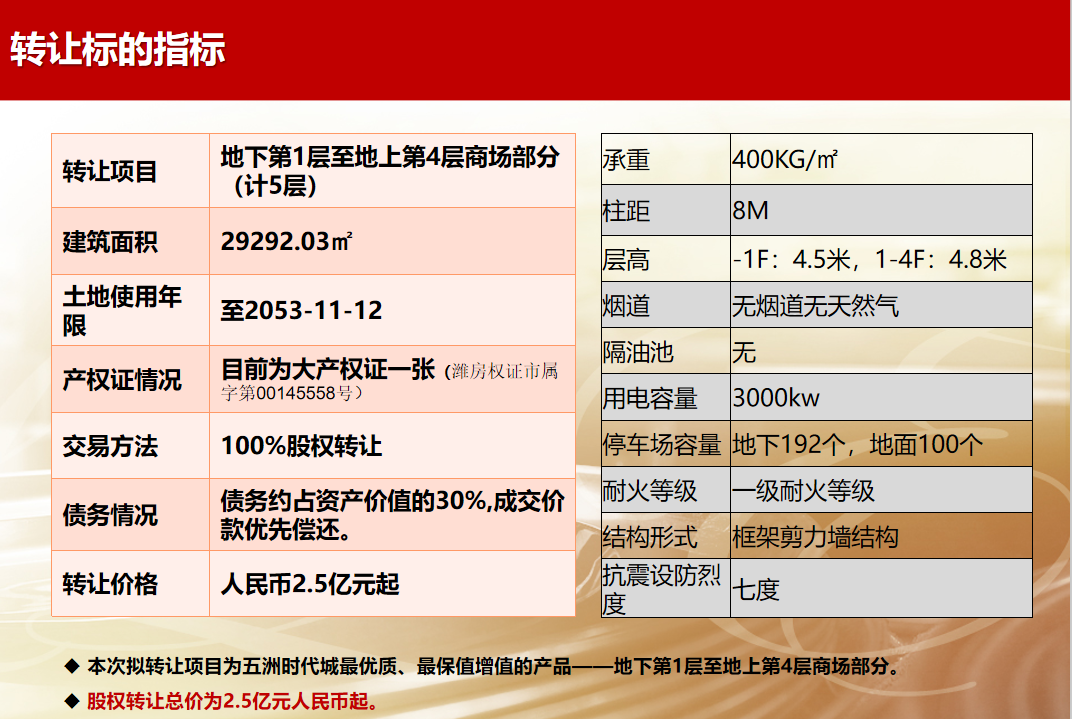This screenshot has height=719, width=1072.
Task: Select the value 一级耐火等级
Action: point(803,491)
